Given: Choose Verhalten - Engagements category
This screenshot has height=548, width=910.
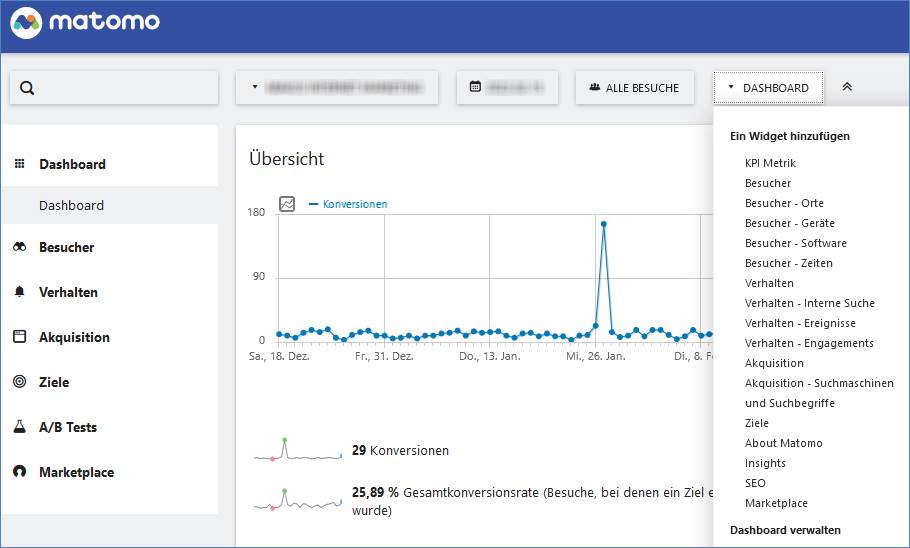Looking at the screenshot, I should pos(809,343).
